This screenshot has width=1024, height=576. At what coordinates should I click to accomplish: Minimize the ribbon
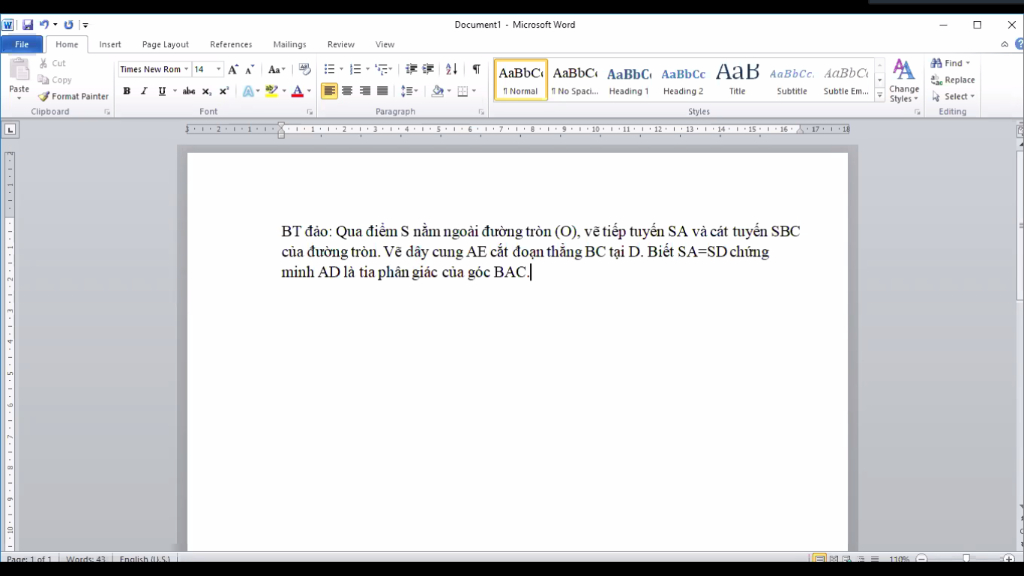point(1004,44)
